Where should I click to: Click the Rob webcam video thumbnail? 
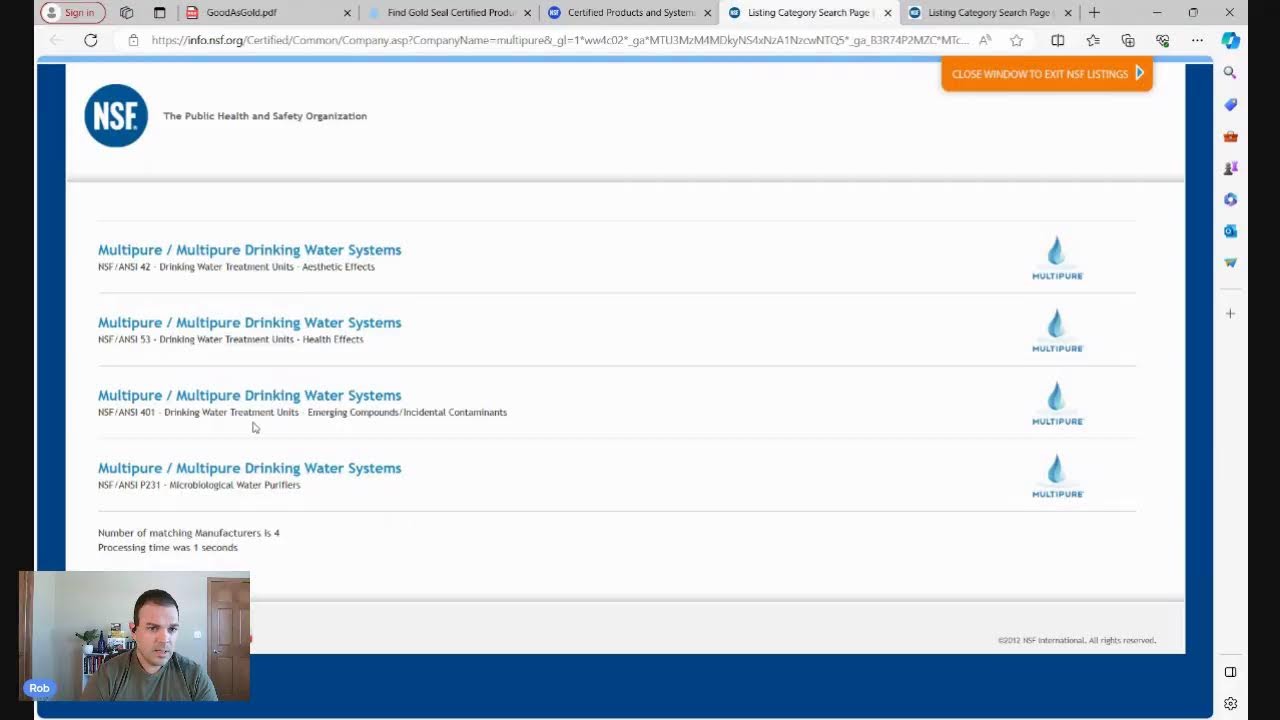tap(134, 636)
